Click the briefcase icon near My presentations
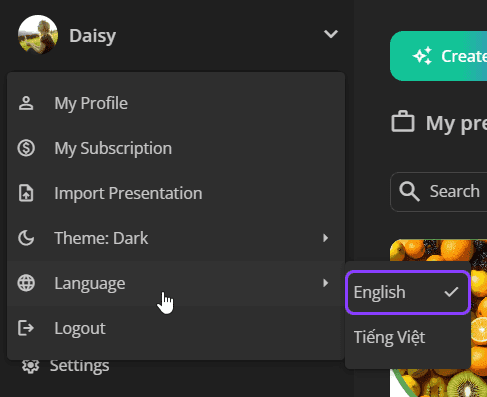This screenshot has height=397, width=487. pos(403,122)
